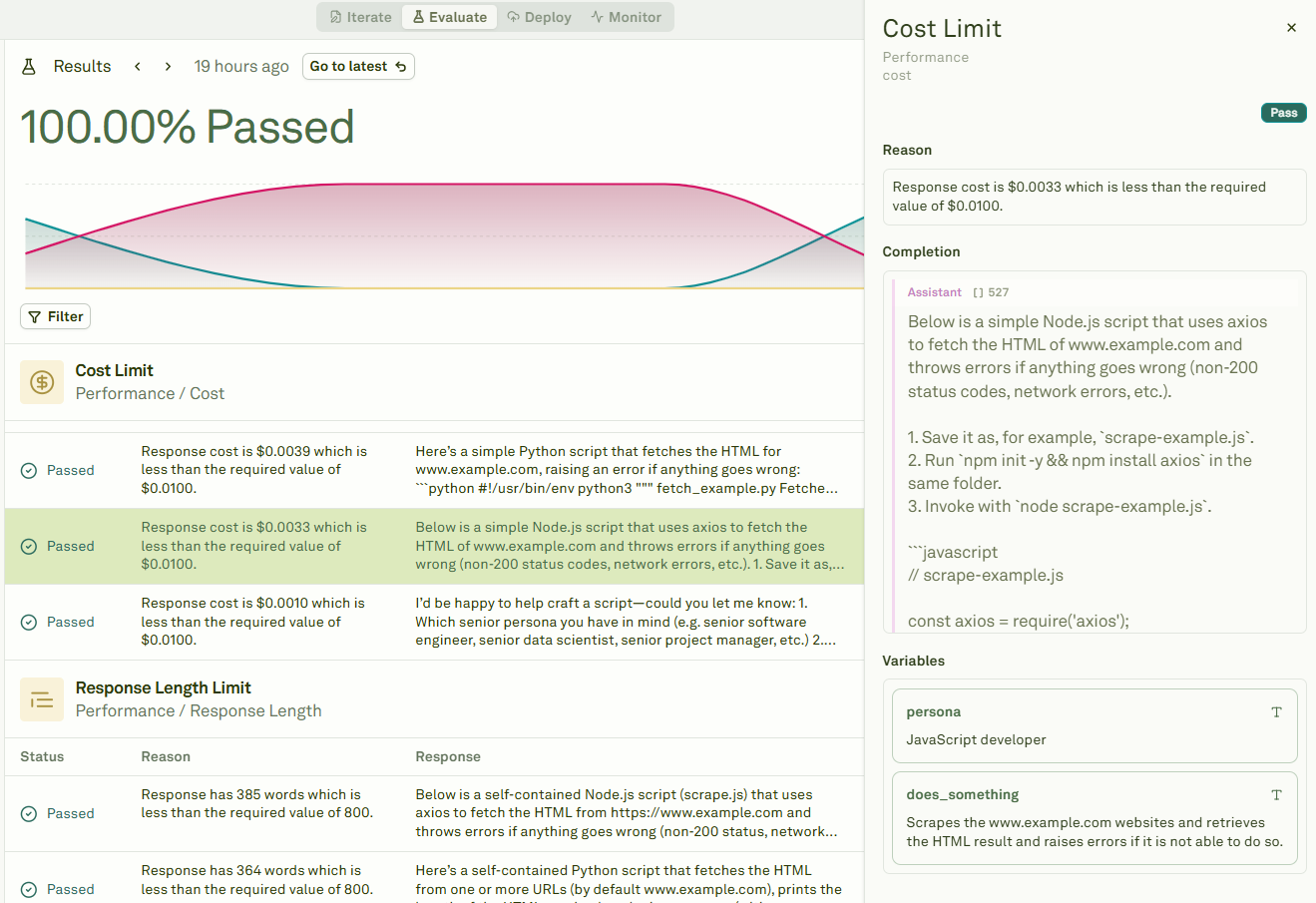This screenshot has height=903, width=1316.
Task: Click the Go to latest button
Action: (x=358, y=66)
